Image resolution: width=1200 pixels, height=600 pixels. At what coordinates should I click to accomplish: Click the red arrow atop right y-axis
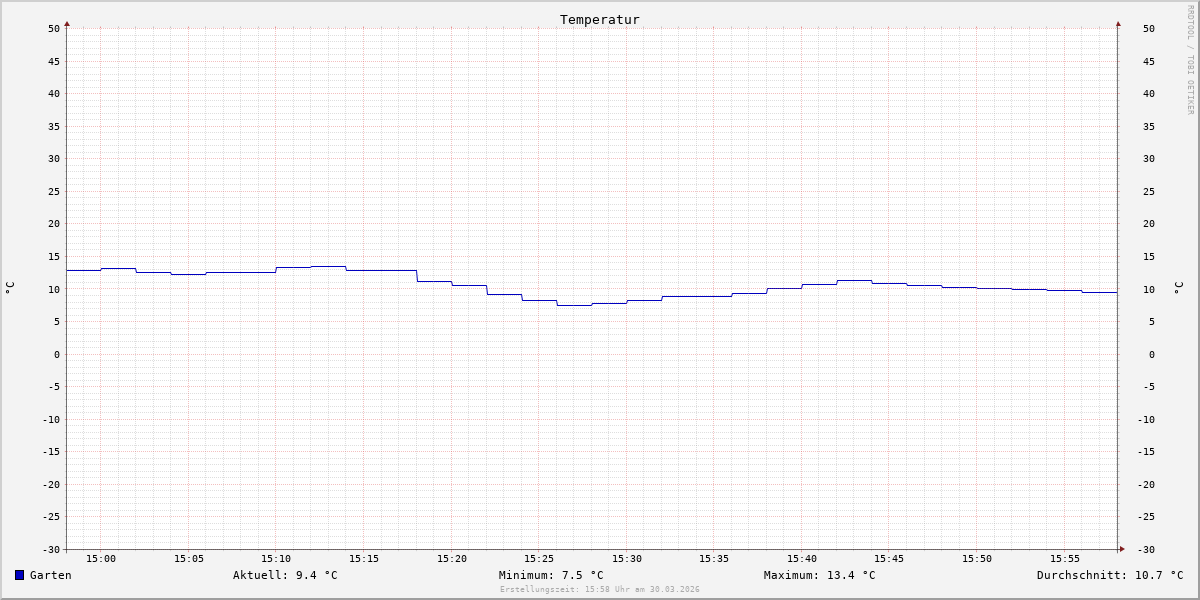pyautogui.click(x=1118, y=23)
